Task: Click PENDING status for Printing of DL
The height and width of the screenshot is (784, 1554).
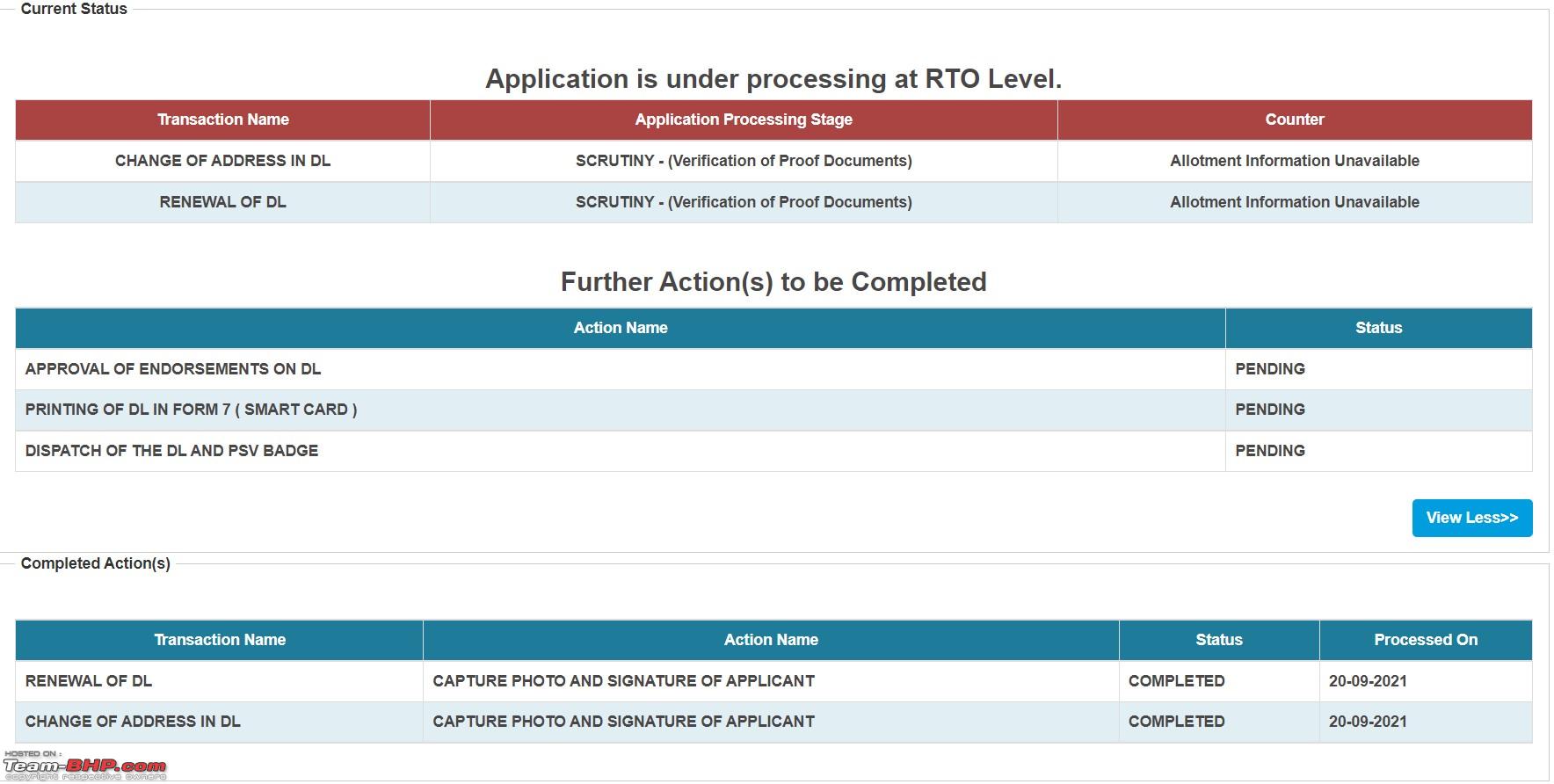Action: 1270,410
